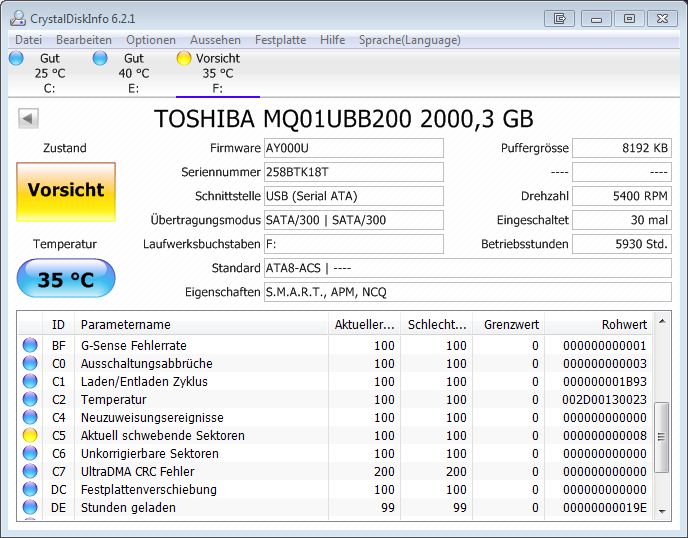Click blue status icon of Ausschaltungsabbrüche row

[30, 363]
